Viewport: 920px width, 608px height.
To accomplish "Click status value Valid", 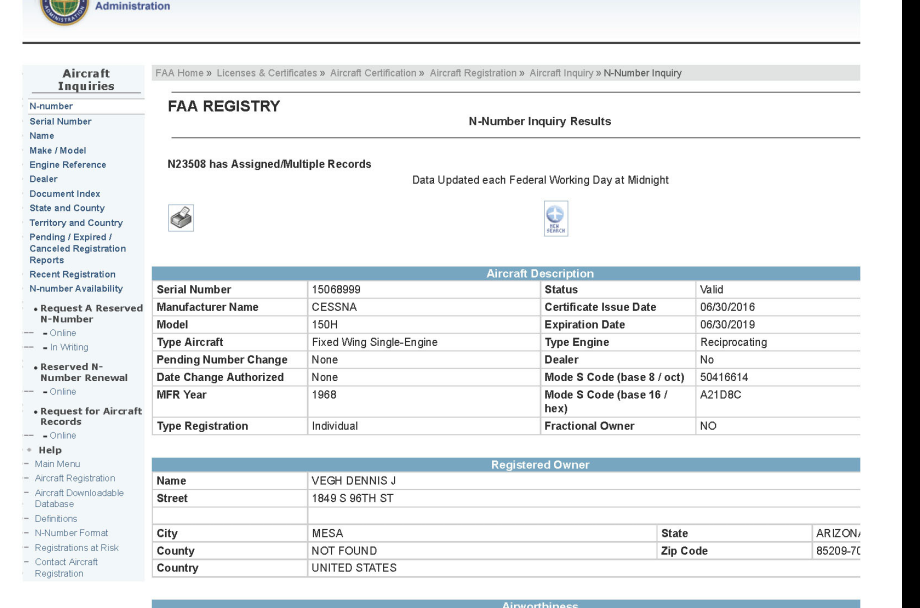I will 712,290.
